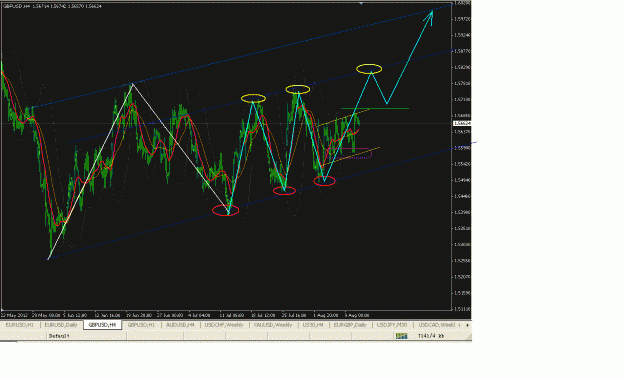
Task: Open the USDCAD,Weekly chart tab
Action: coord(436,325)
